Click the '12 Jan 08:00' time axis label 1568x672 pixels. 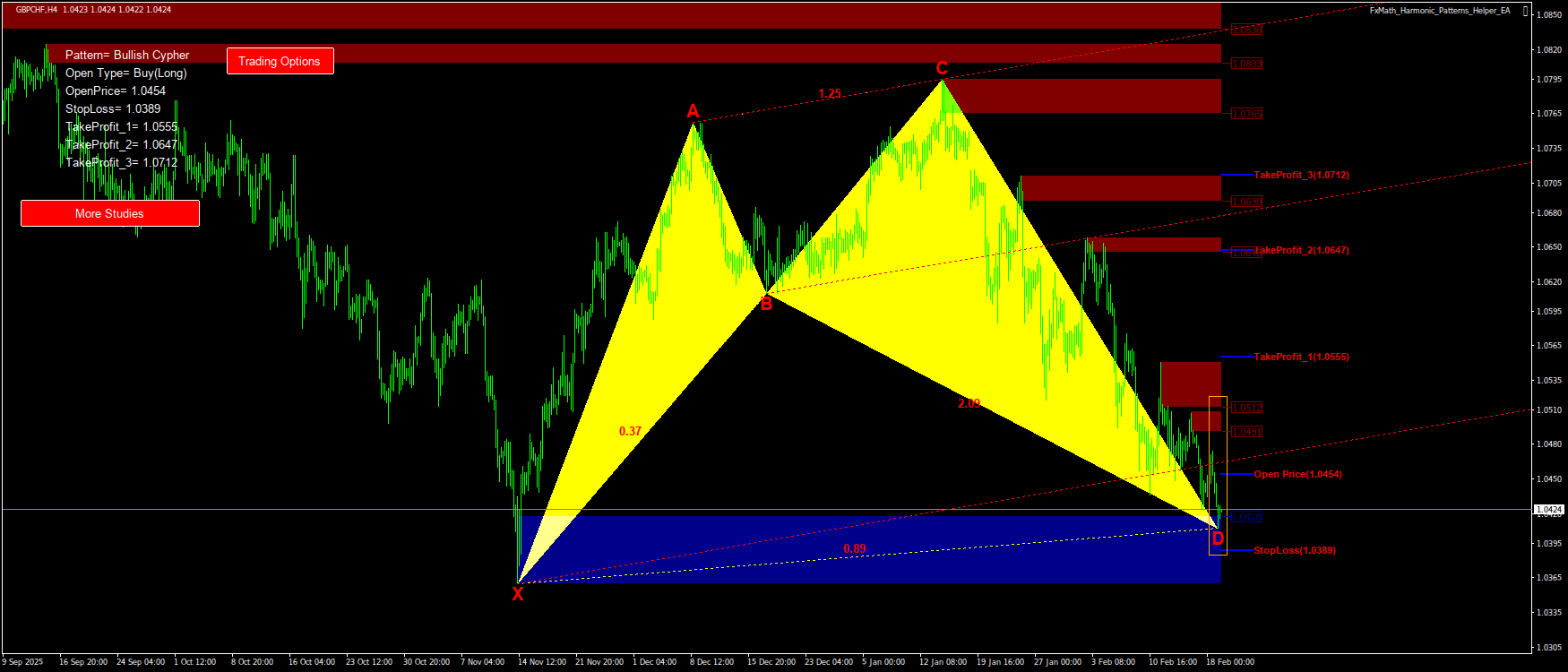(x=943, y=662)
